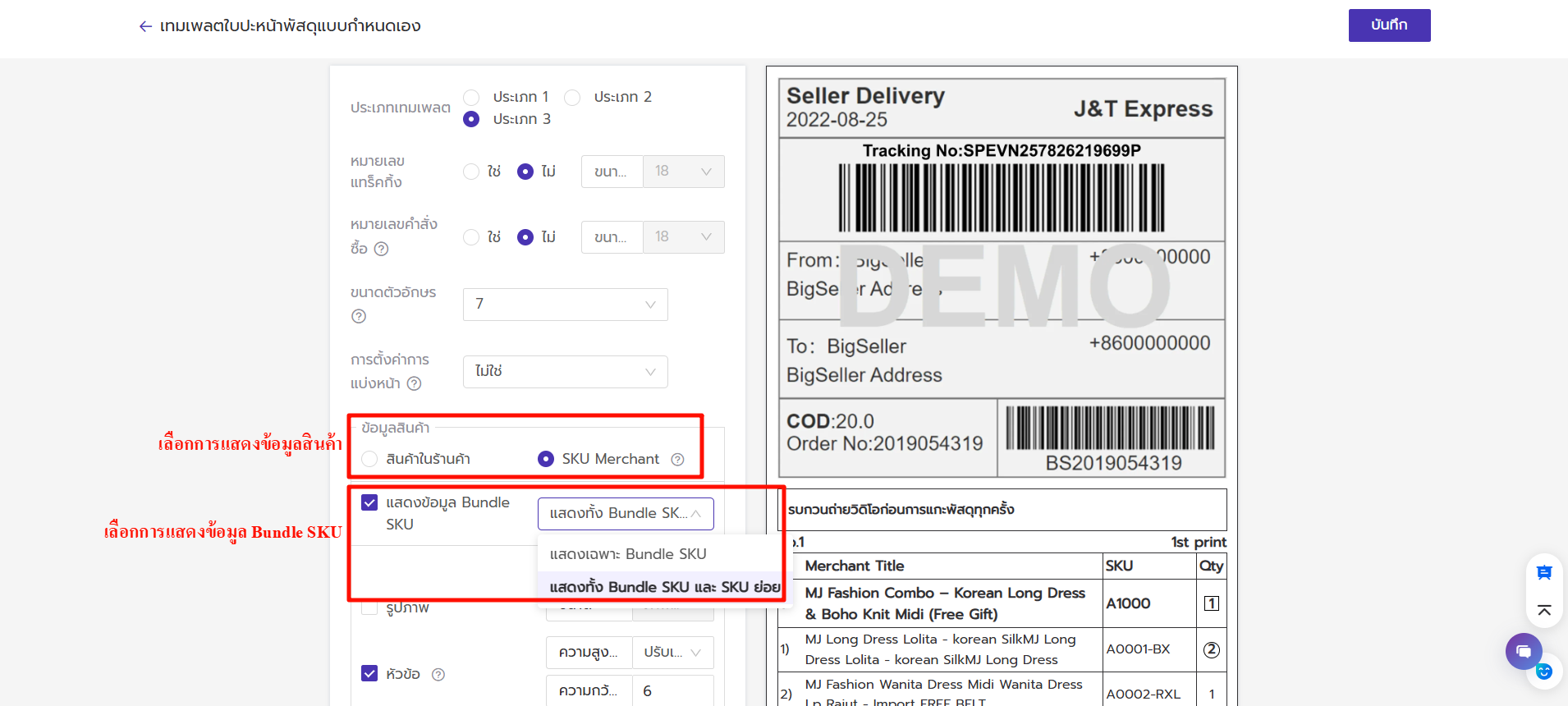Click the help icon next to แบ่งหน้า
The width and height of the screenshot is (1568, 706).
pos(415,383)
